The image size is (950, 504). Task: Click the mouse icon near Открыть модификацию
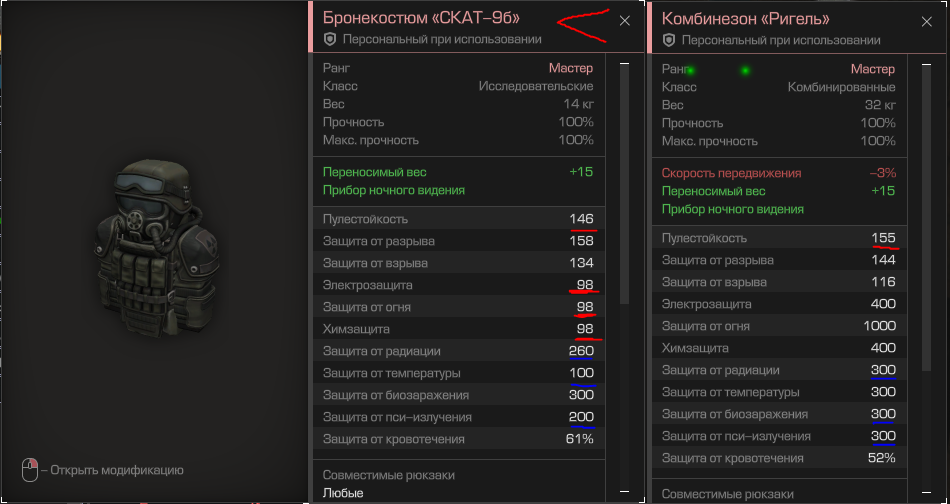point(30,470)
